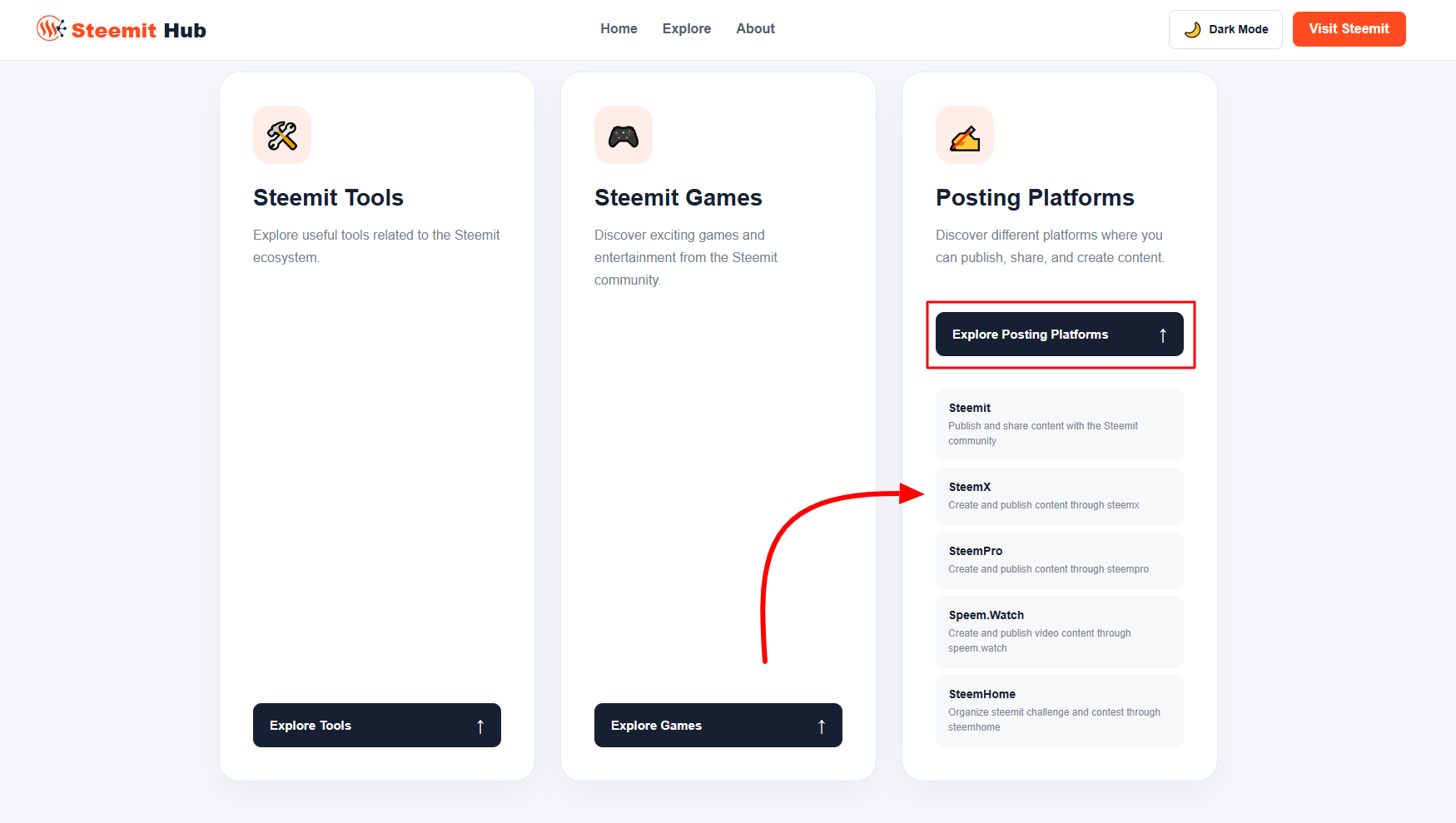Open the About nav item
The width and height of the screenshot is (1456, 823).
coord(755,29)
